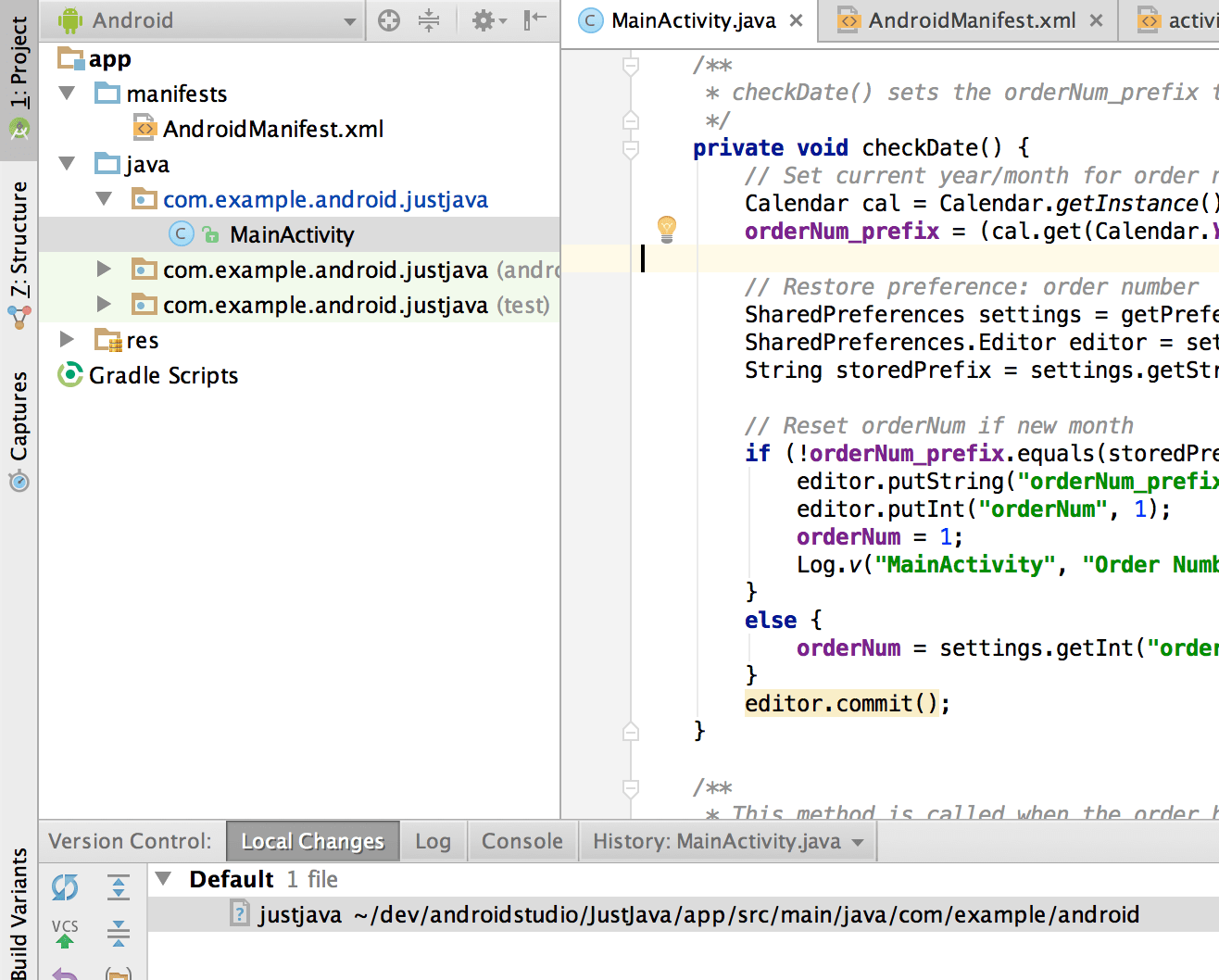Fold the checkDate() method body
1219x980 pixels.
[631, 148]
